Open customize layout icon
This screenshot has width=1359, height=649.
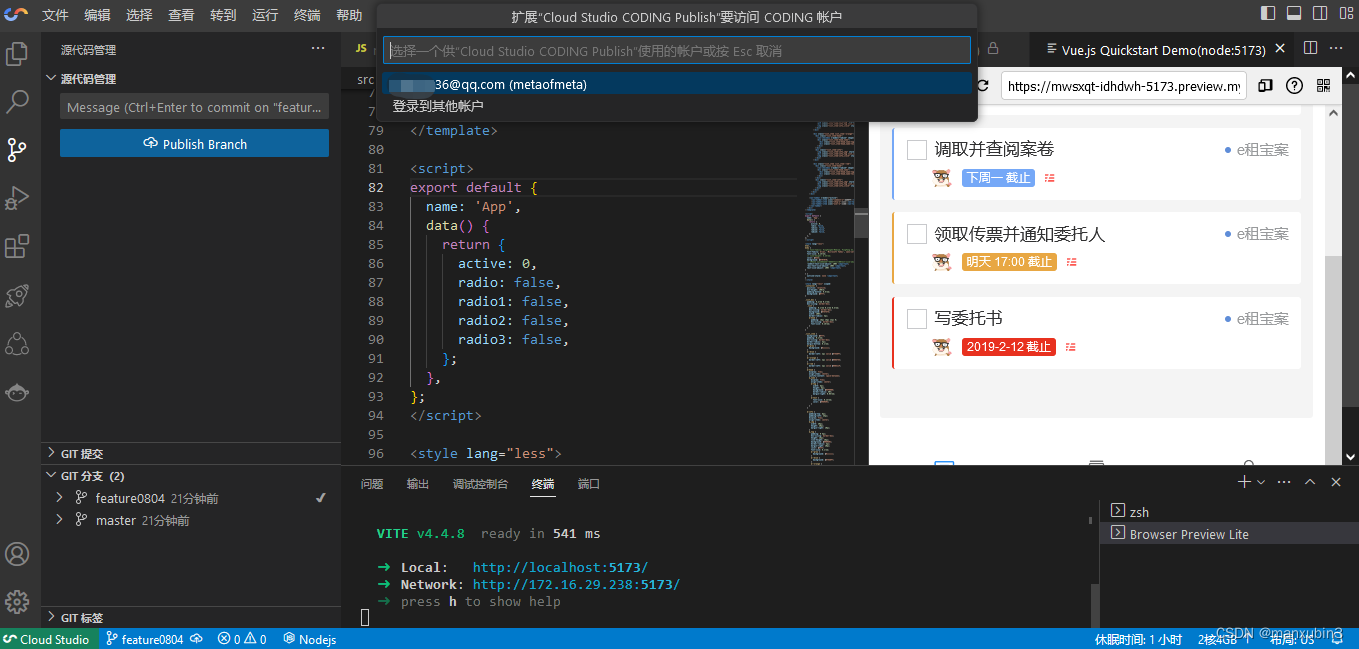coord(1346,14)
